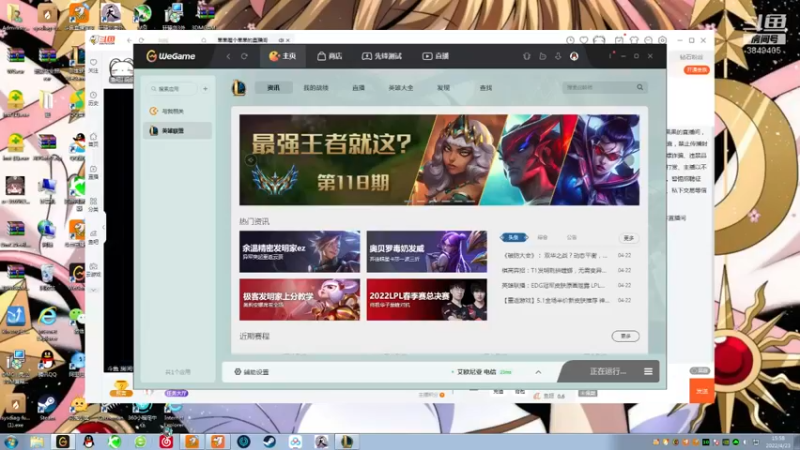Open the red-dot menu icon in WeGame's title bar
The width and height of the screenshot is (800, 450).
click(611, 55)
